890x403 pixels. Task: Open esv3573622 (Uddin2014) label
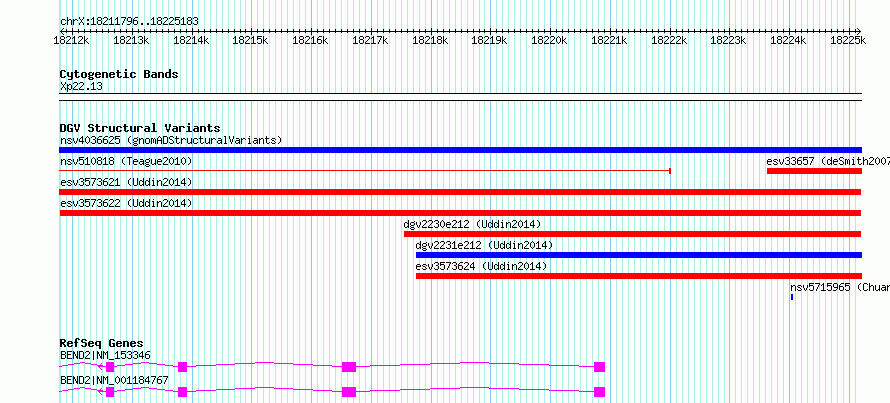[126, 203]
